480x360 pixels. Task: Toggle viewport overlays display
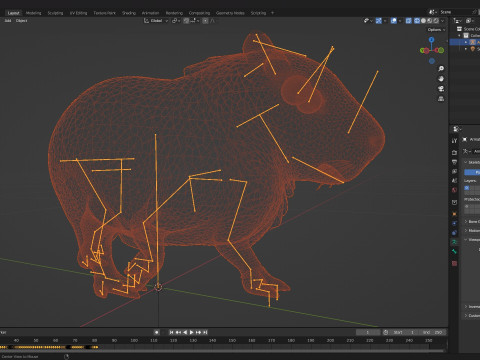[394, 21]
